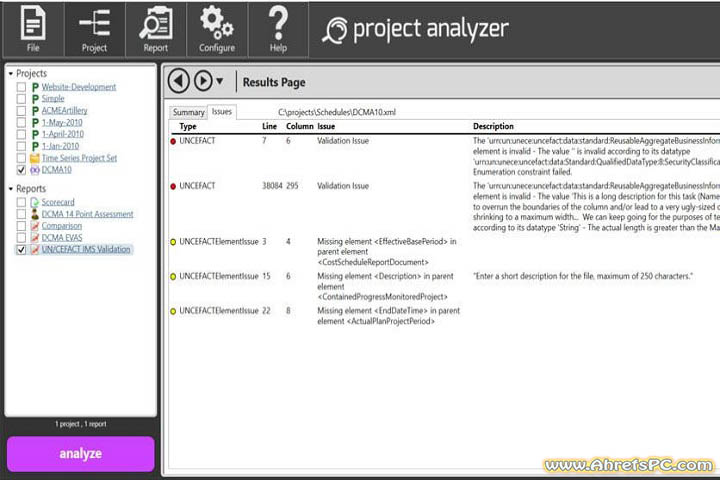Click yellow warning dot on line 22 row
The width and height of the screenshot is (720, 480).
click(173, 311)
